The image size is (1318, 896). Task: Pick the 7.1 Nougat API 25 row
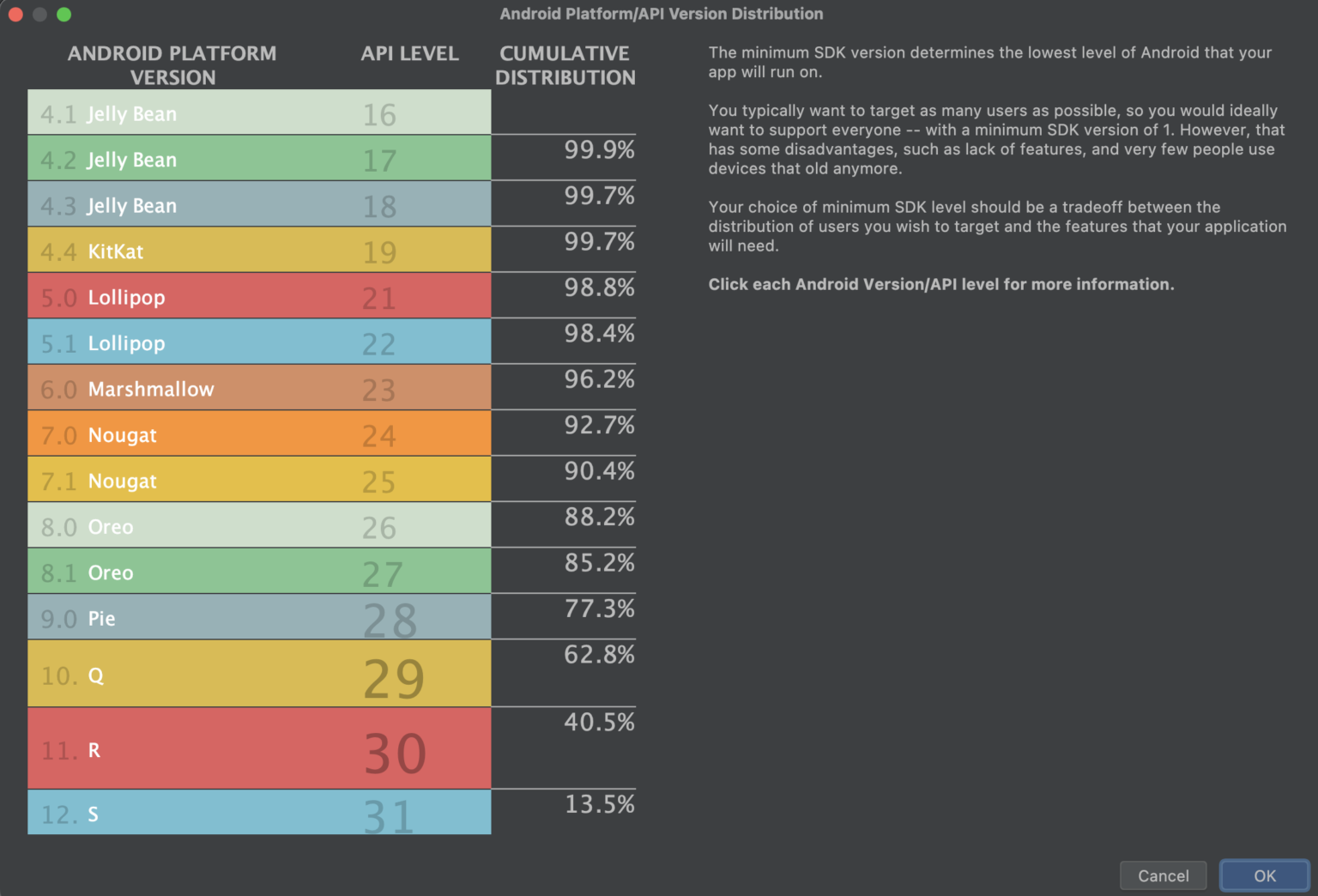(x=259, y=480)
